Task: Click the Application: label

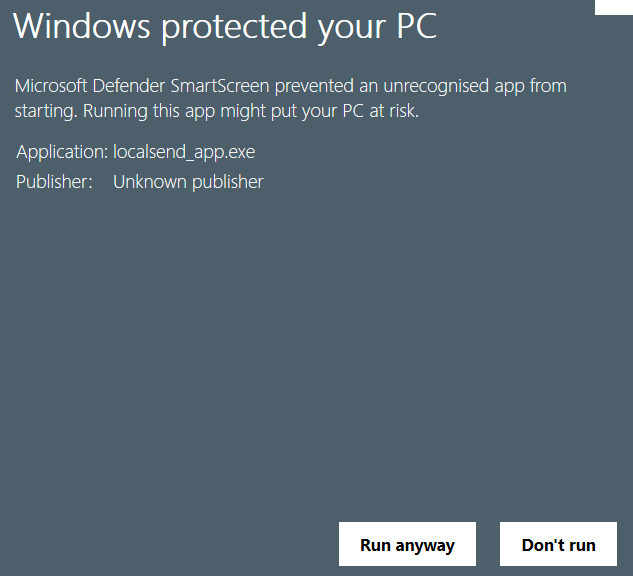Action: point(62,152)
